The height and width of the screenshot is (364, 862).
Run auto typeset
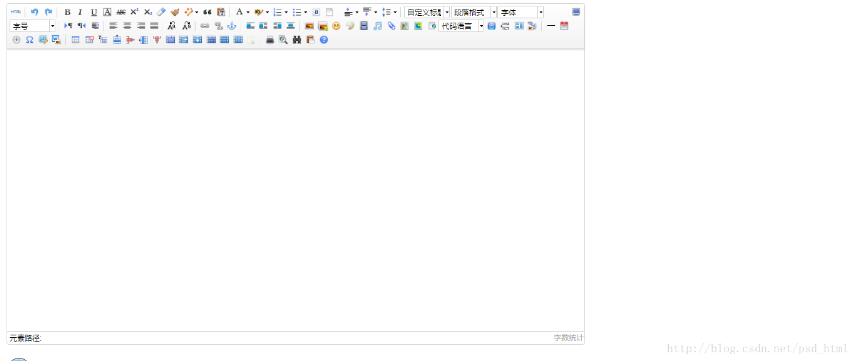click(x=188, y=12)
